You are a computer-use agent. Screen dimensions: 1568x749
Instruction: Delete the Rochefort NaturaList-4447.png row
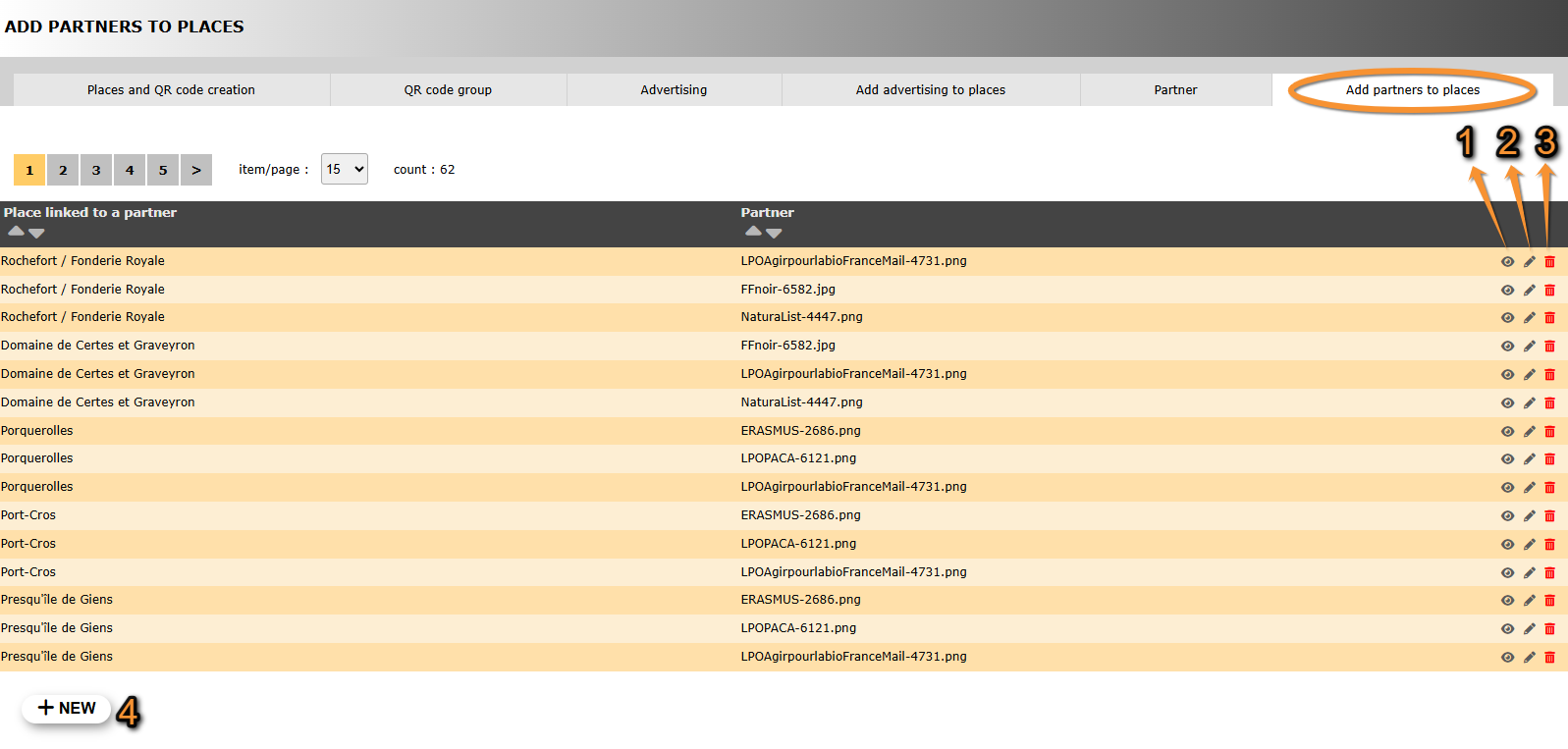(1549, 318)
